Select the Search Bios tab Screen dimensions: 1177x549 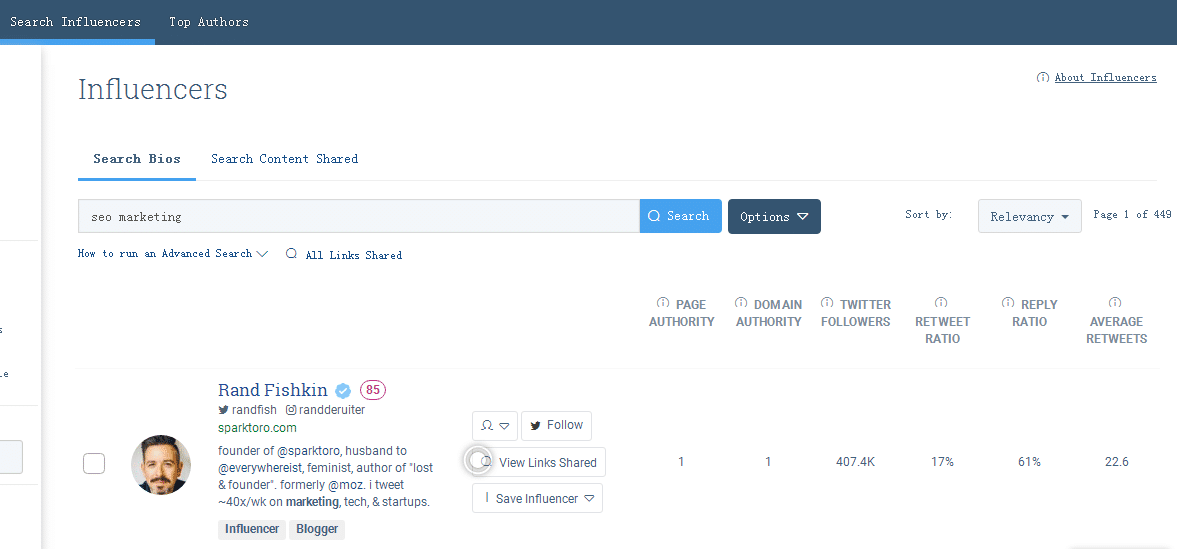(x=137, y=158)
